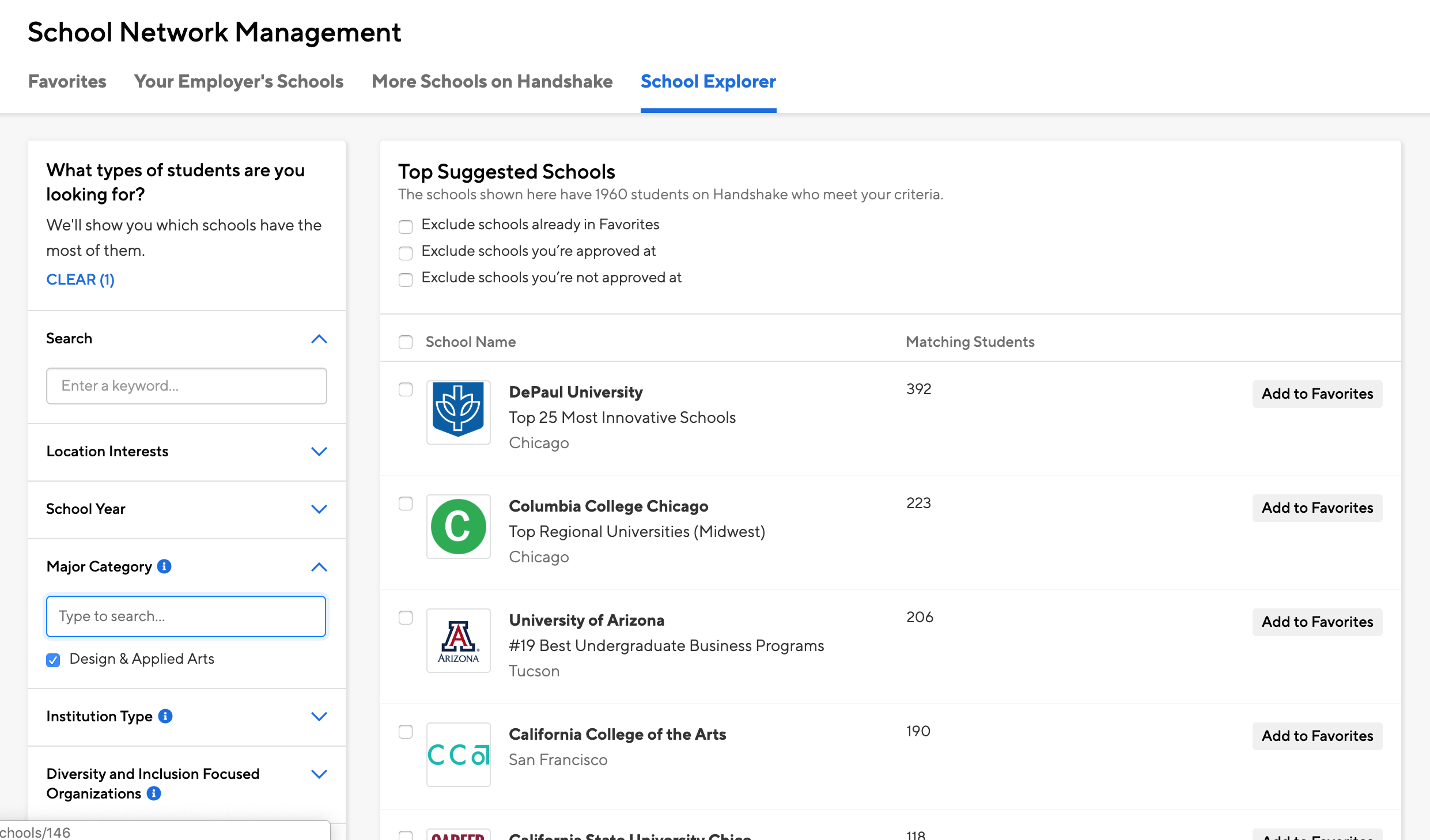
Task: Expand Diversity and Inclusion Focused Organizations filter
Action: (x=319, y=774)
